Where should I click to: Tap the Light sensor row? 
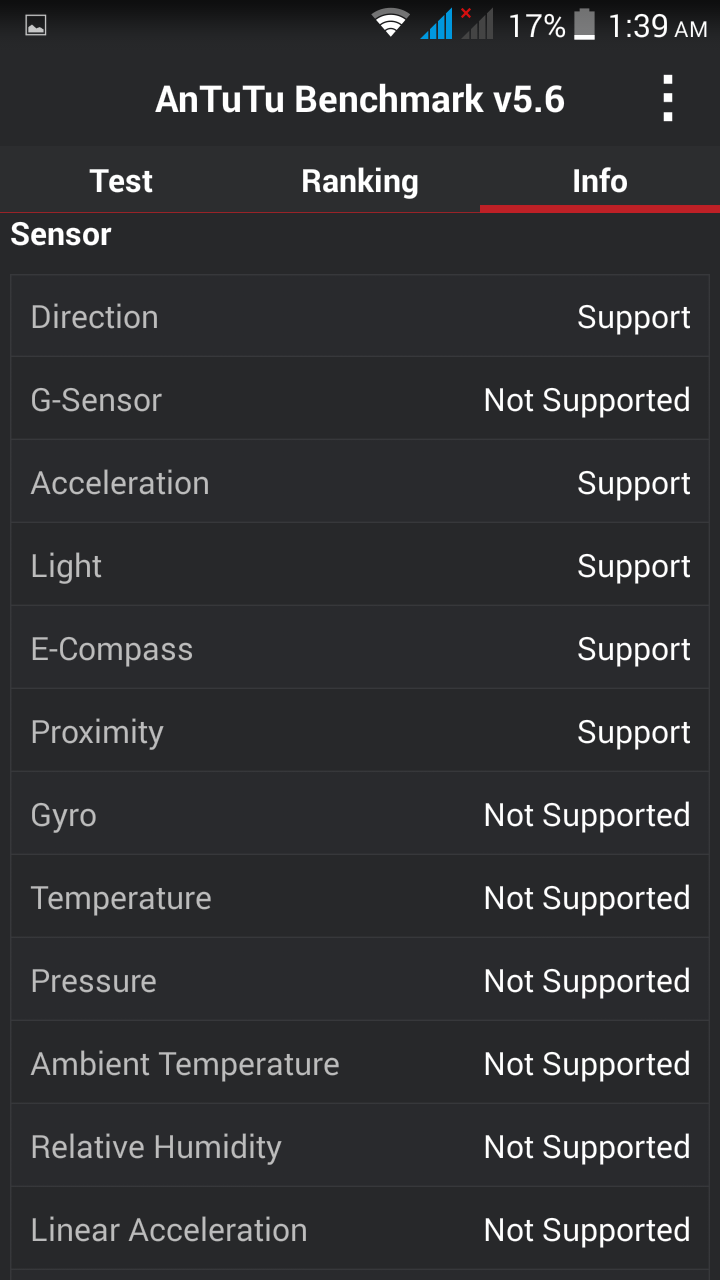pos(360,566)
